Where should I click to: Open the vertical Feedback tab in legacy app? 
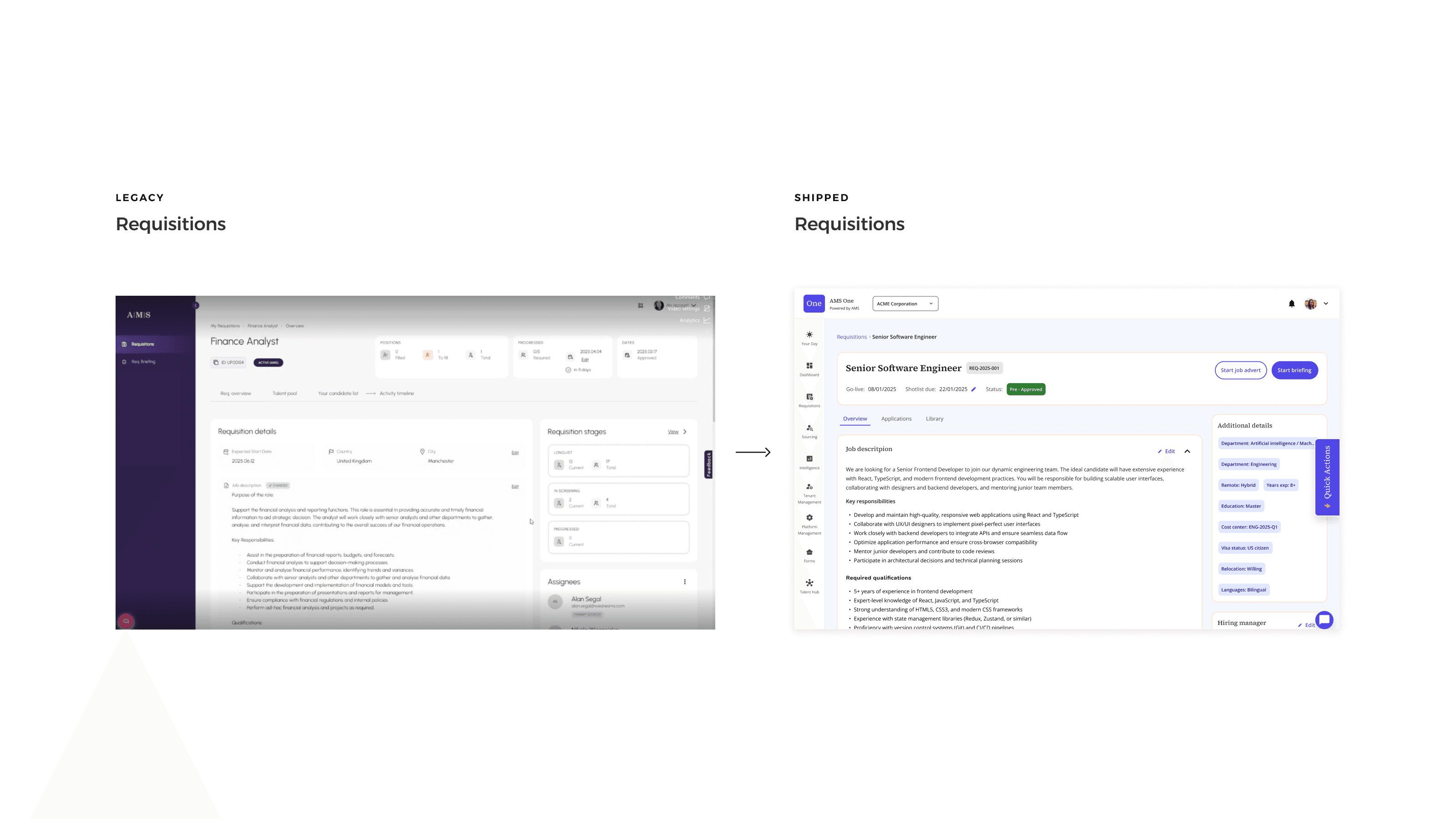708,465
